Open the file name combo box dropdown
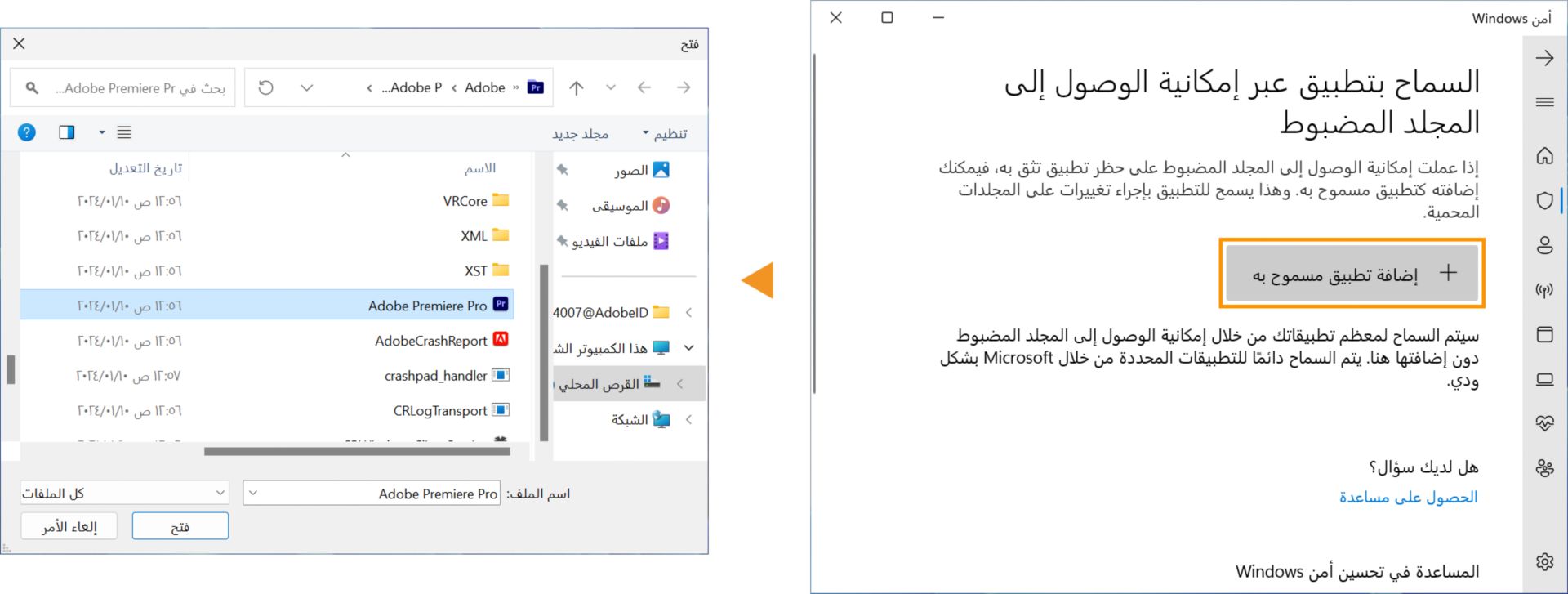 [253, 493]
